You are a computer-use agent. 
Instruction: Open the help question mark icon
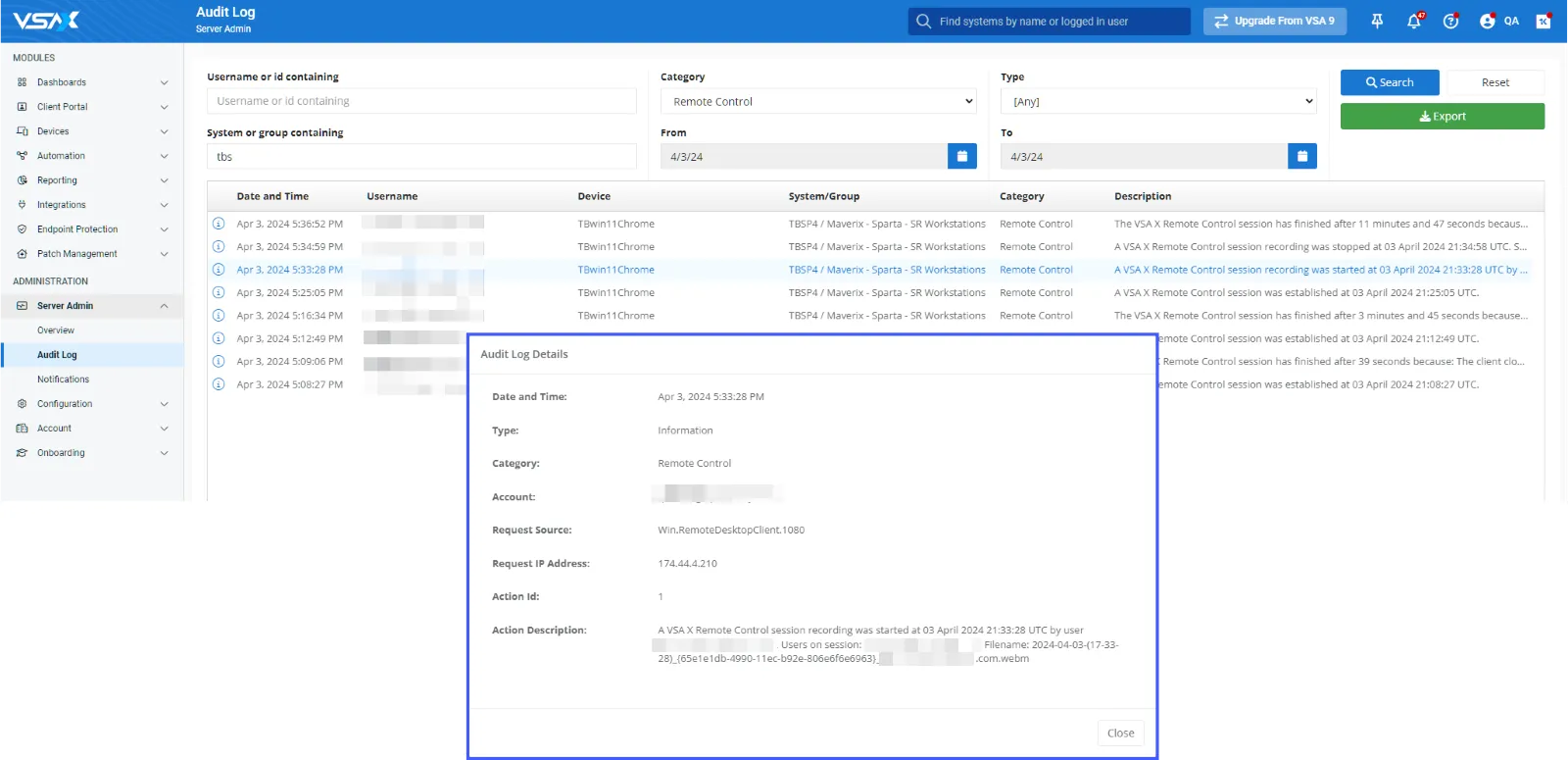(x=1450, y=21)
